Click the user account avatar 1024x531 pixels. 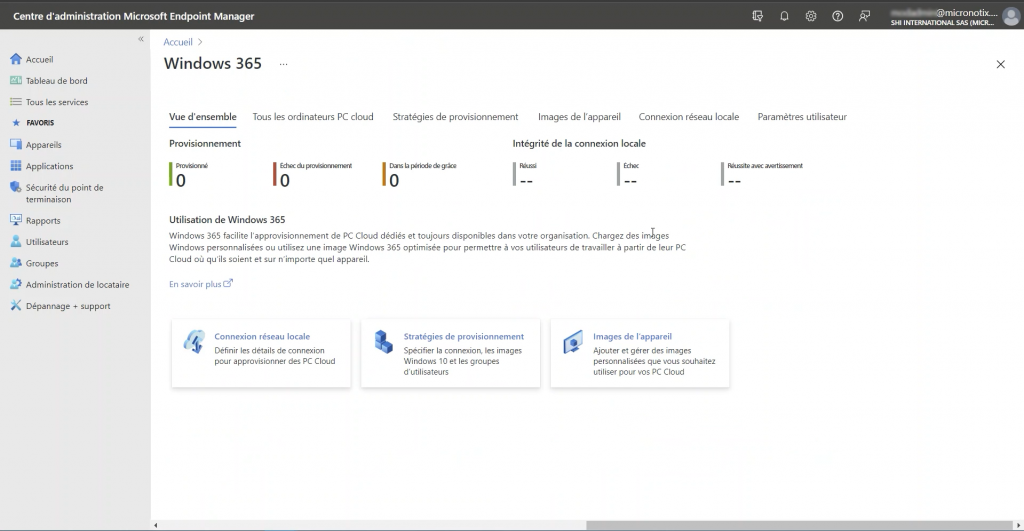click(1011, 17)
